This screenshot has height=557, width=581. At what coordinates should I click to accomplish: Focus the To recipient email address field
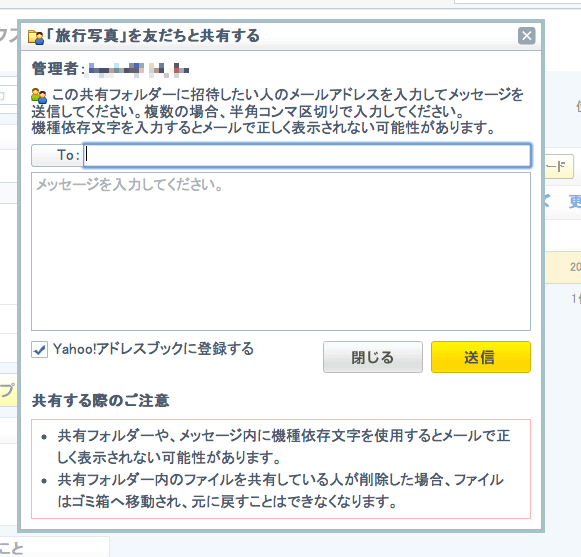(x=307, y=155)
